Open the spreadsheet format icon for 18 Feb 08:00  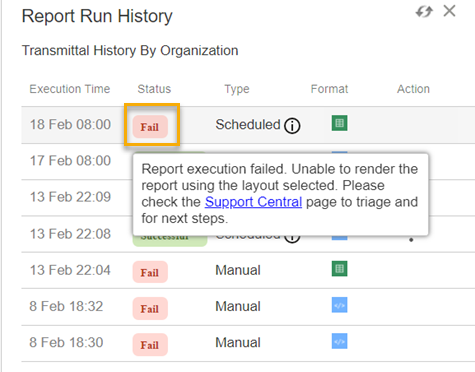339,123
